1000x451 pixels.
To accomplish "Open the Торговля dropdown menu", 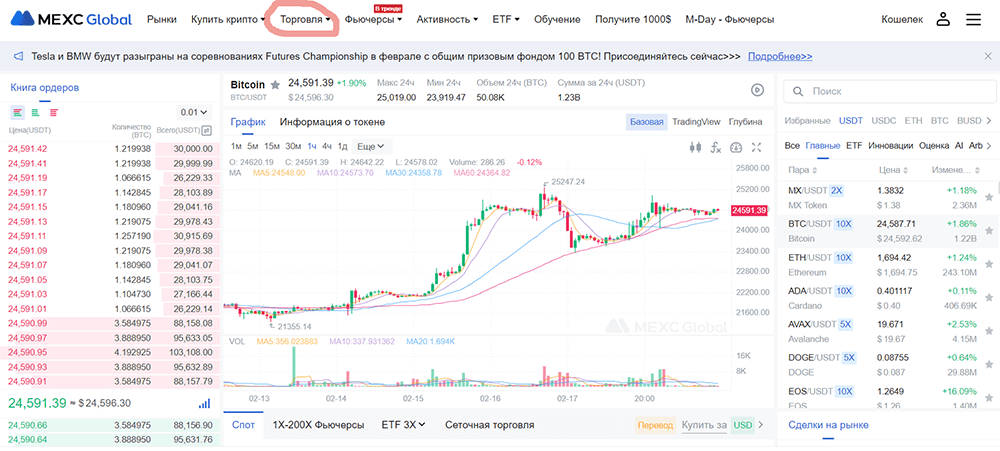I will pos(305,19).
